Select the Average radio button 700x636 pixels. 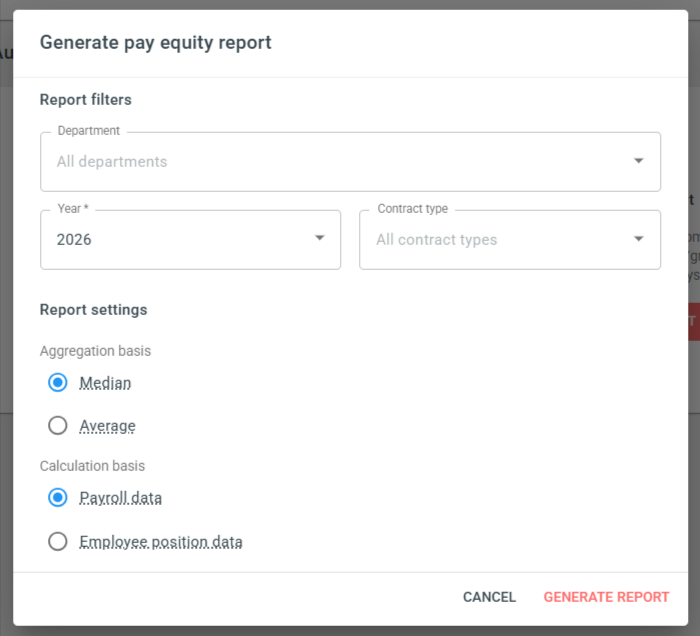click(58, 425)
